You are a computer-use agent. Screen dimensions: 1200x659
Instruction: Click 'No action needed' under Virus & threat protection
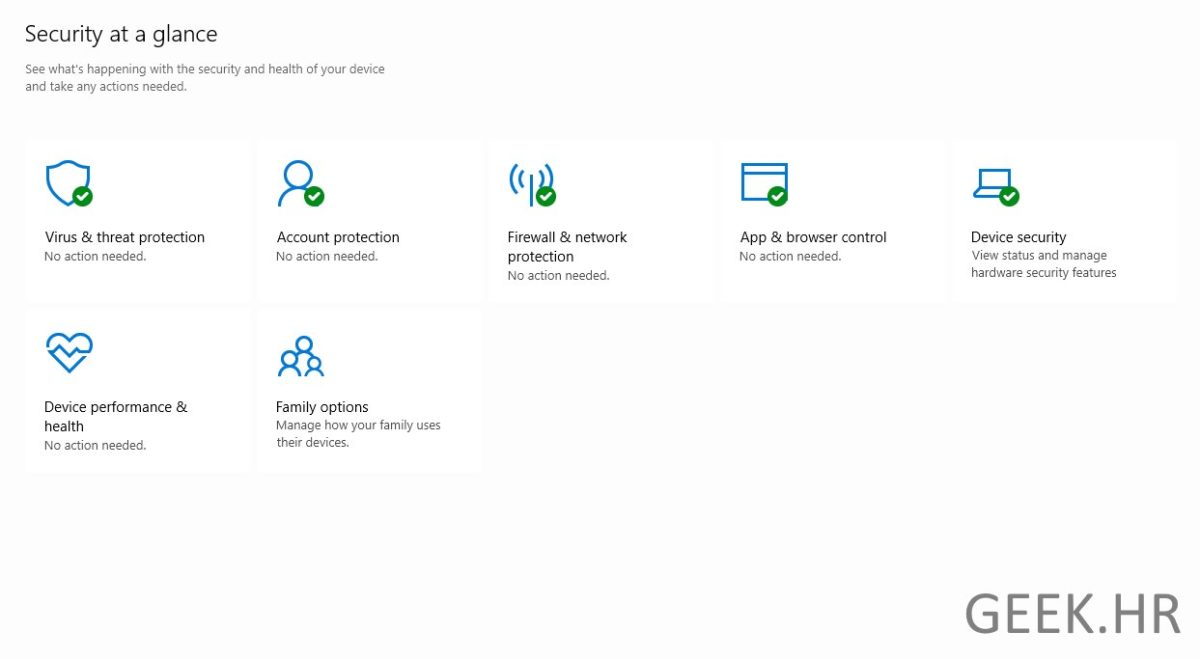click(95, 257)
